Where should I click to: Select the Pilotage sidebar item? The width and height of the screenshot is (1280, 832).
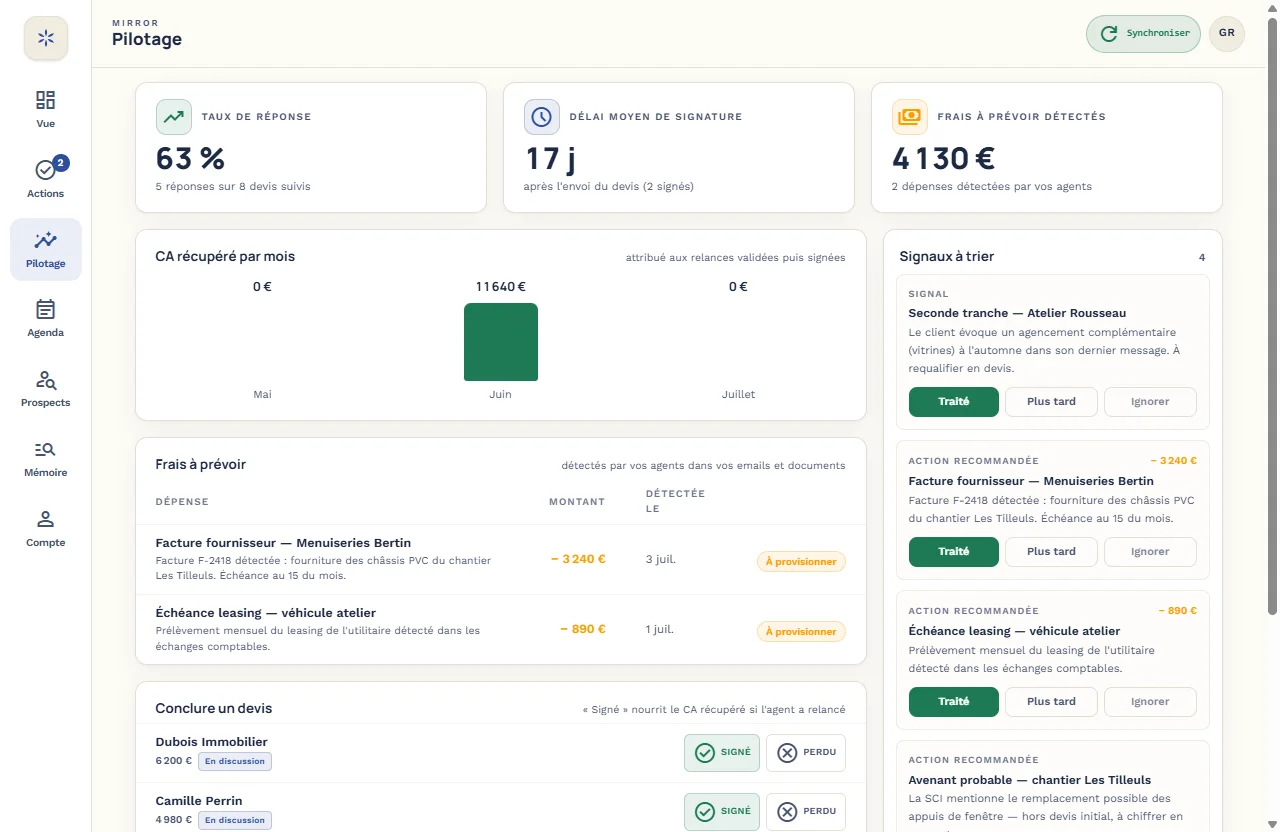[46, 249]
